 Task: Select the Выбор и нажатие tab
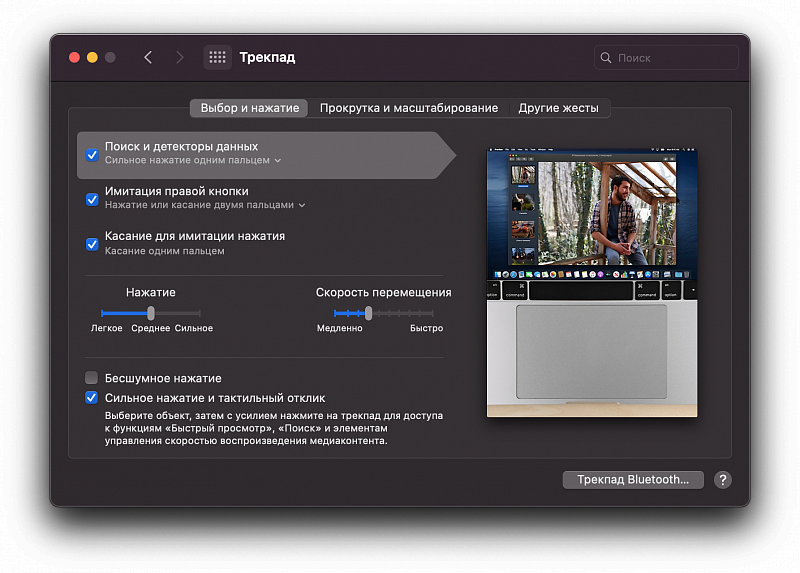coord(249,108)
